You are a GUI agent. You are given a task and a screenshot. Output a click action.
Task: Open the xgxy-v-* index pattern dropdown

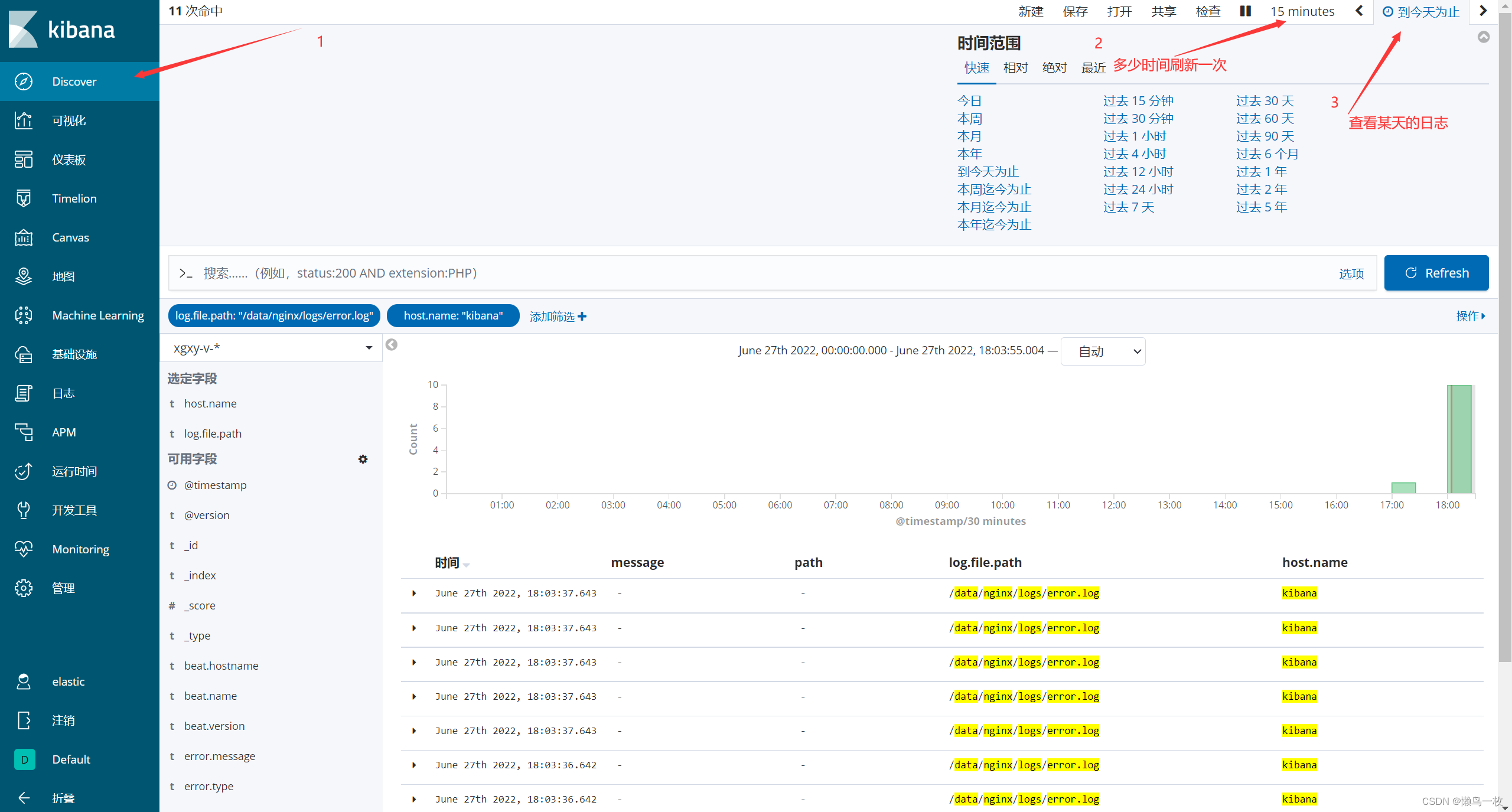[x=272, y=348]
